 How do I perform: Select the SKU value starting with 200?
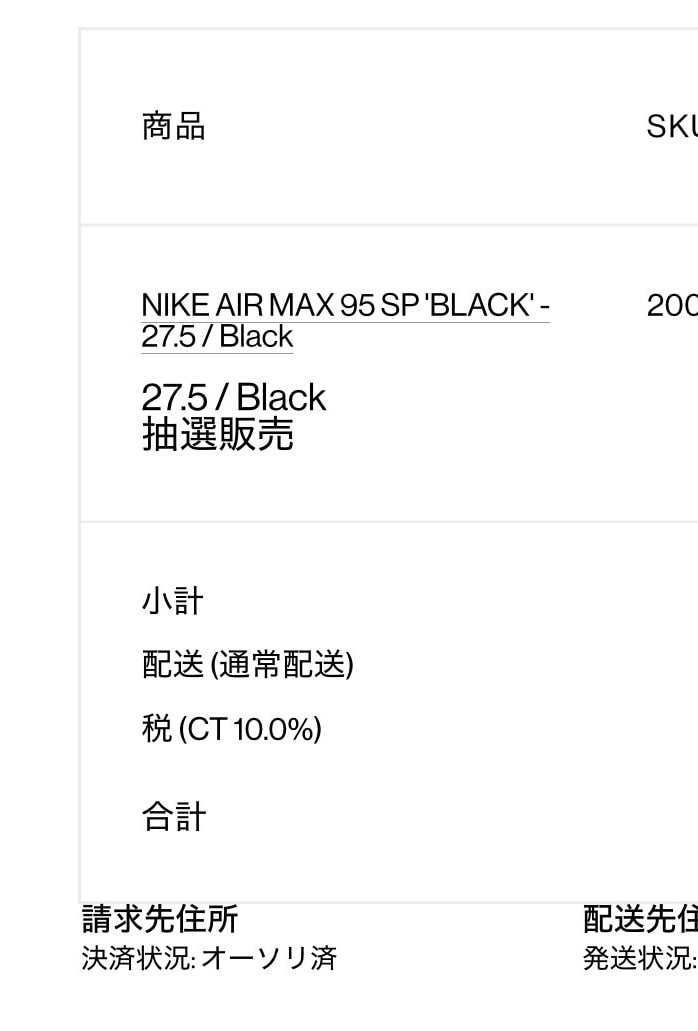tap(675, 305)
